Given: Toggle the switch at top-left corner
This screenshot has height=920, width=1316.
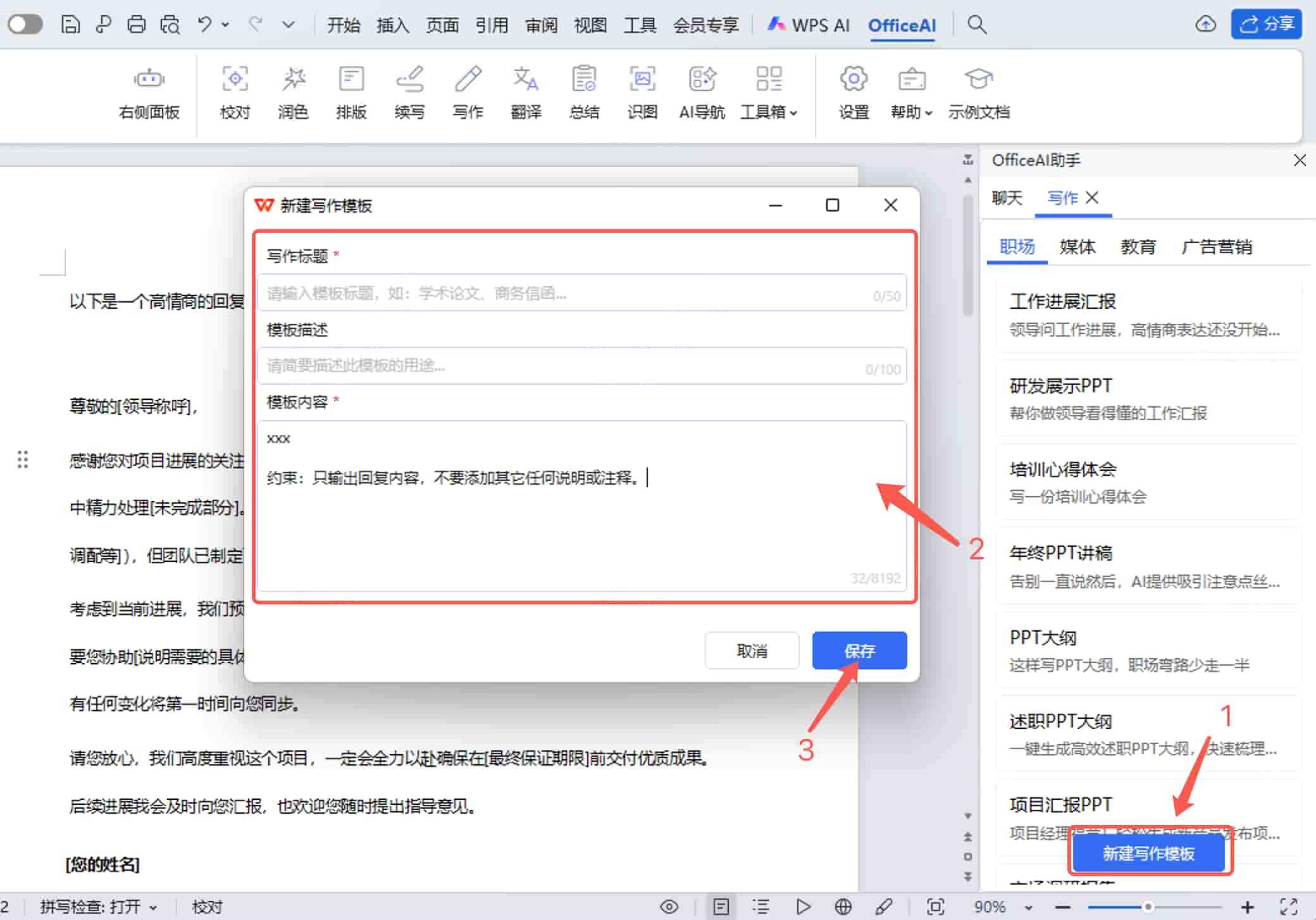Looking at the screenshot, I should point(25,25).
